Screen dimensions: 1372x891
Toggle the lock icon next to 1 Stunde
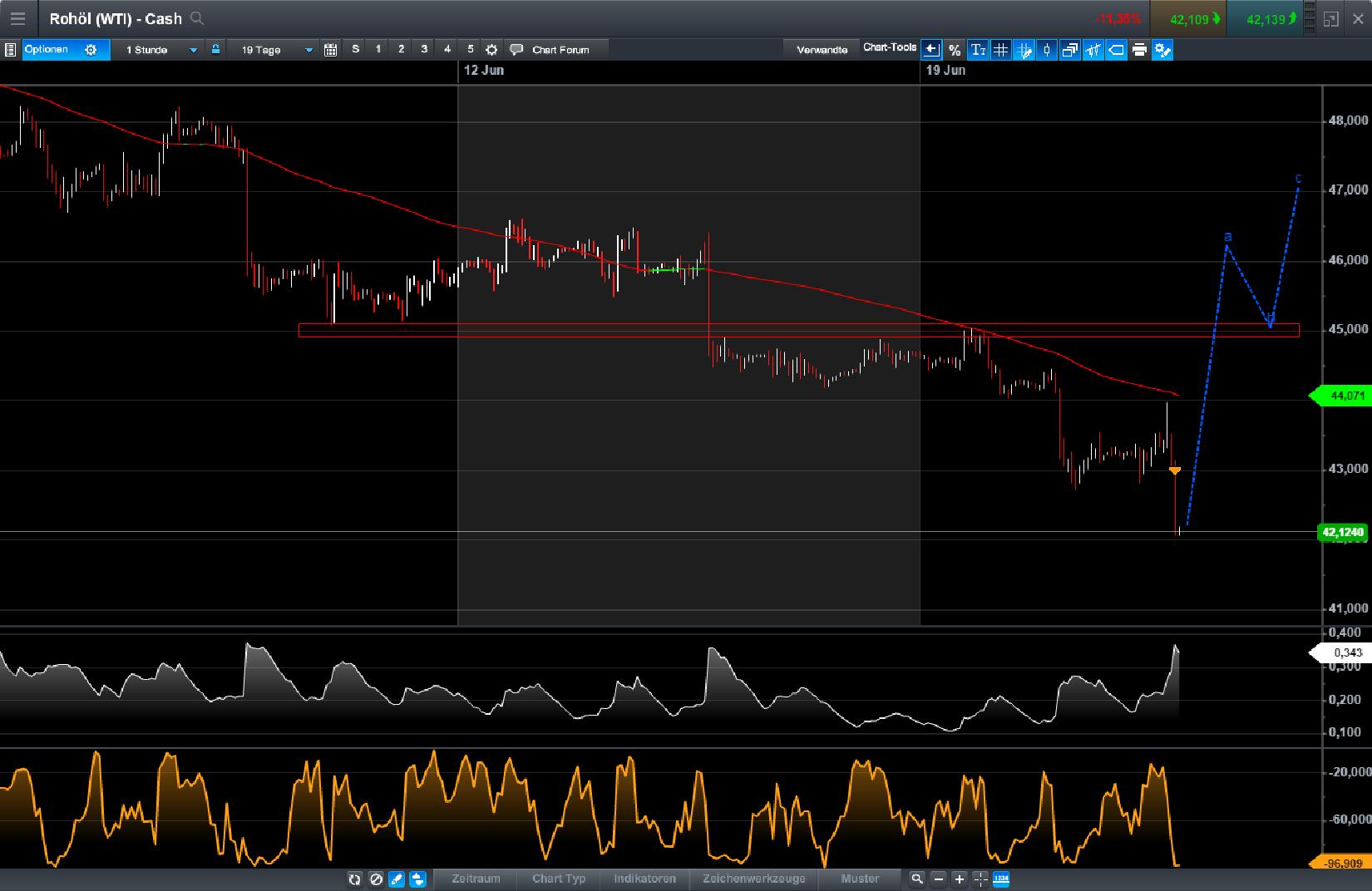tap(215, 50)
